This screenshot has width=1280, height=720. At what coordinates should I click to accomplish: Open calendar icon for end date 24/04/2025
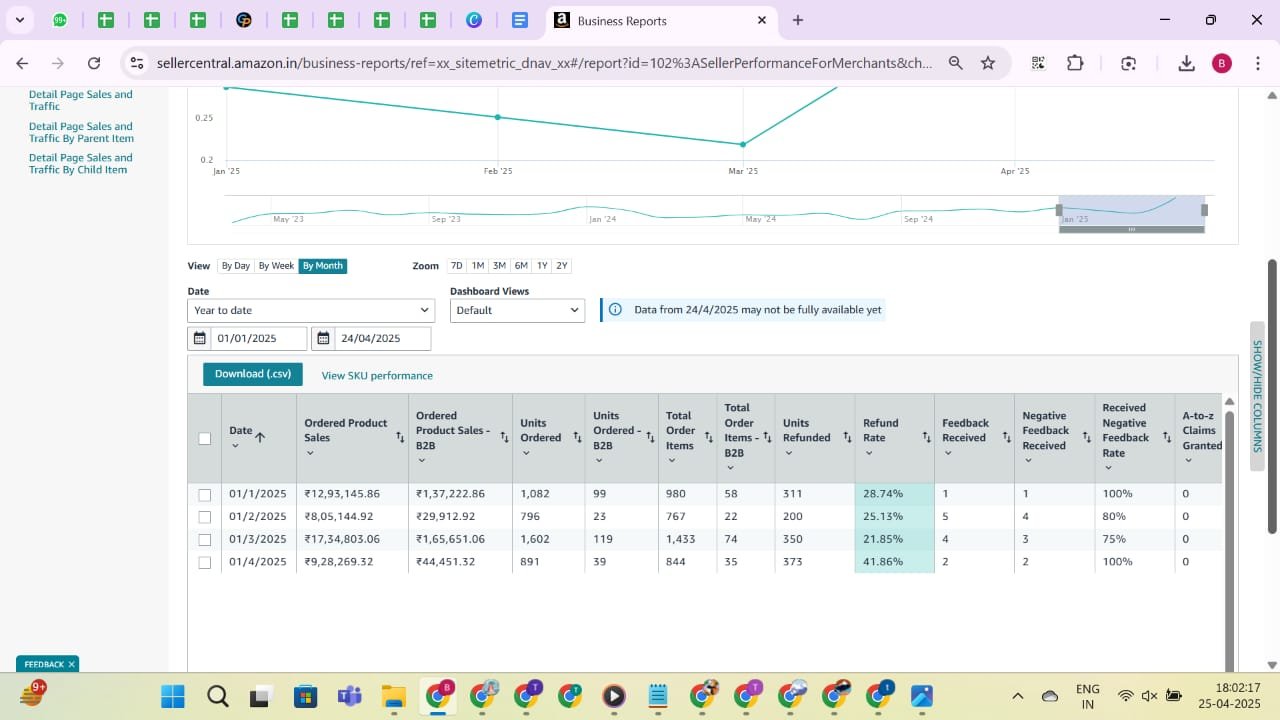[x=323, y=339]
